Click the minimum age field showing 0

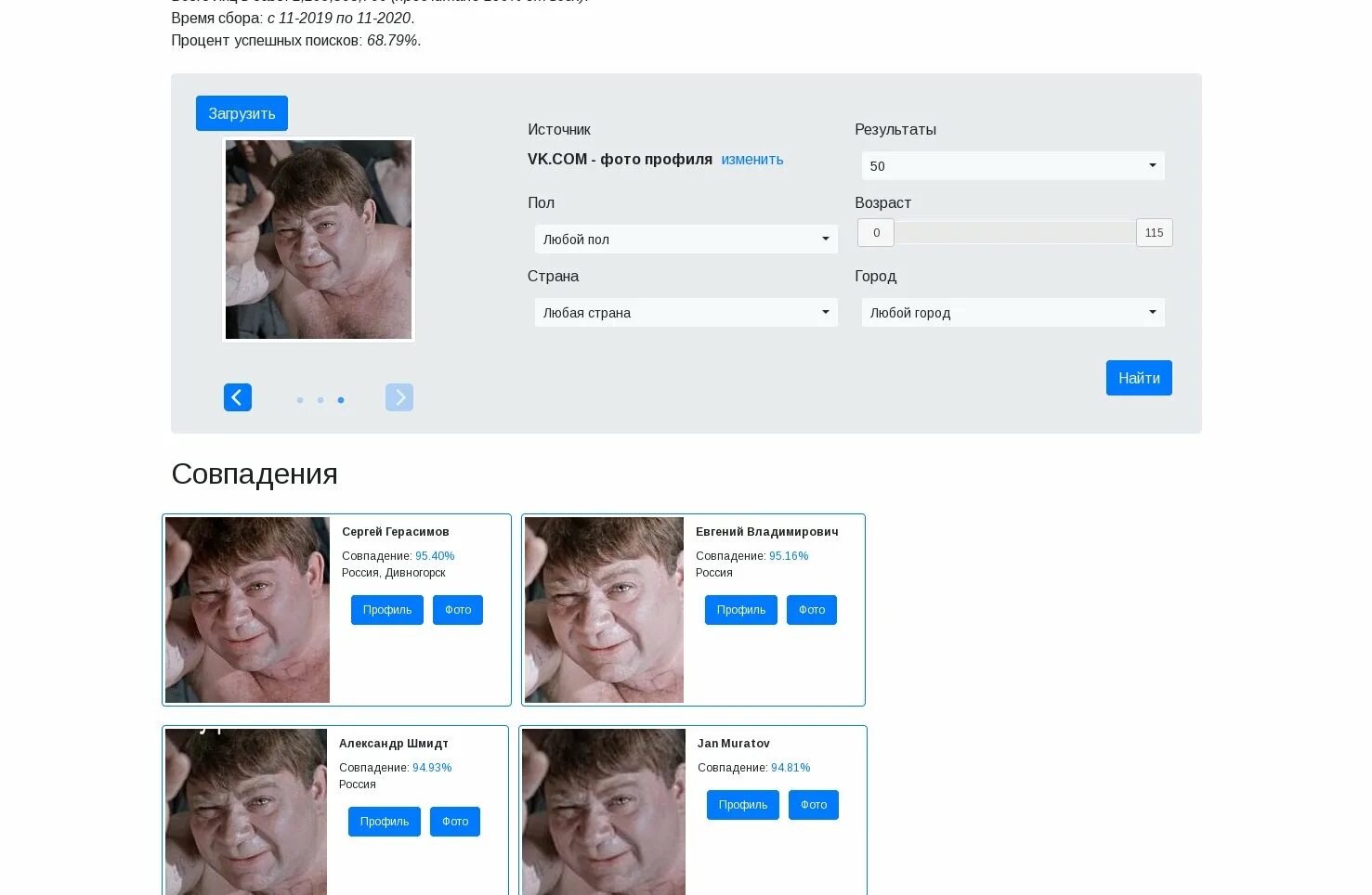coord(875,232)
